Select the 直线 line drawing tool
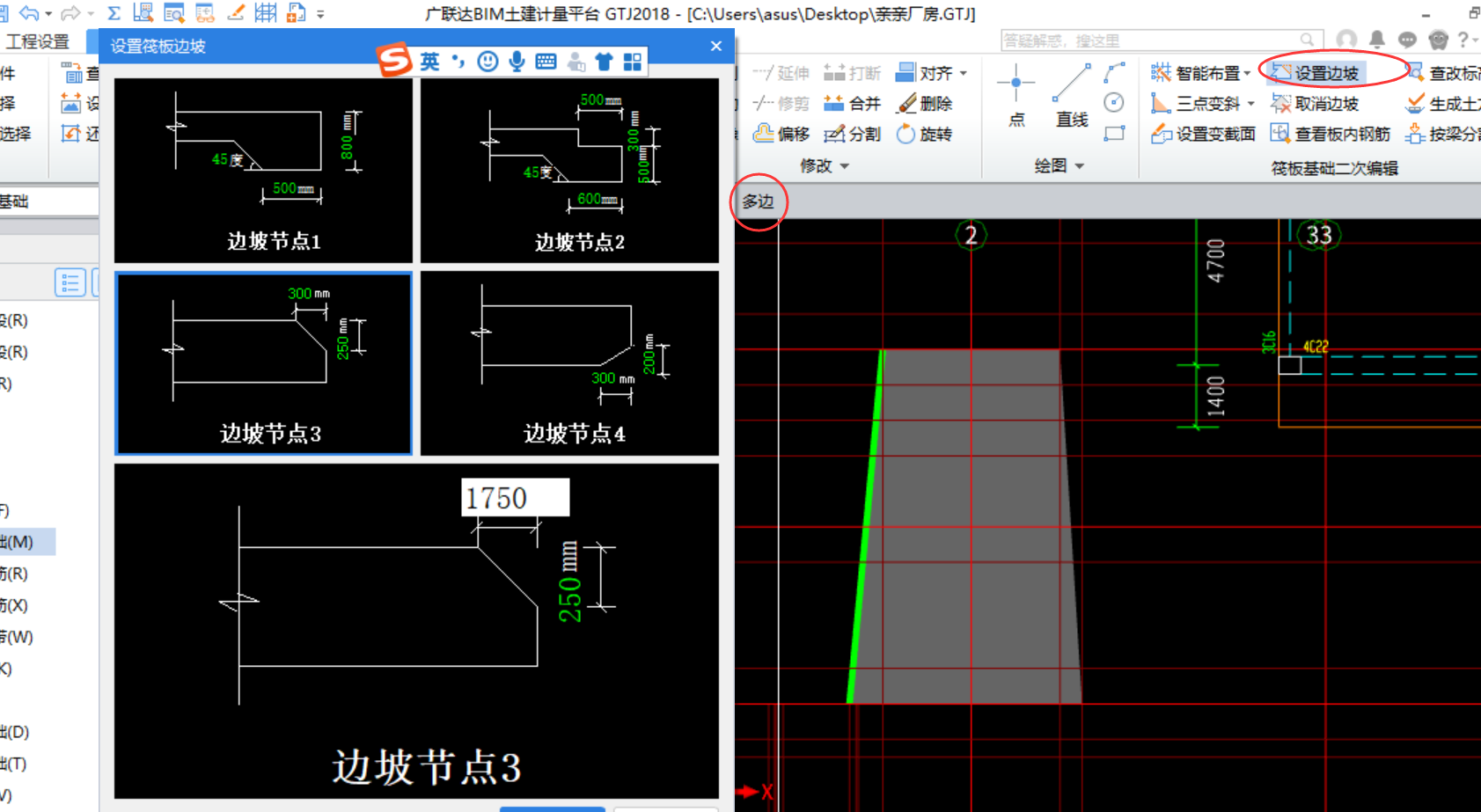 point(1072,95)
